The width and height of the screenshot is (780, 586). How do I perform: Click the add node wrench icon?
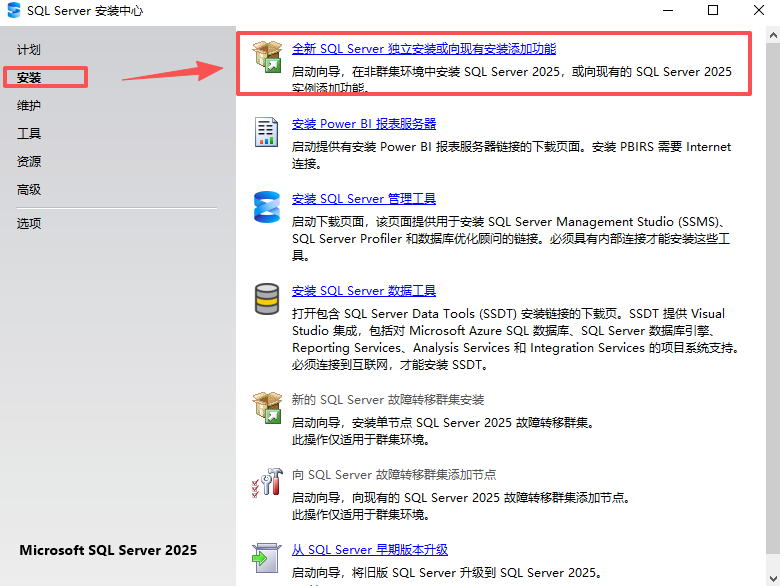267,482
